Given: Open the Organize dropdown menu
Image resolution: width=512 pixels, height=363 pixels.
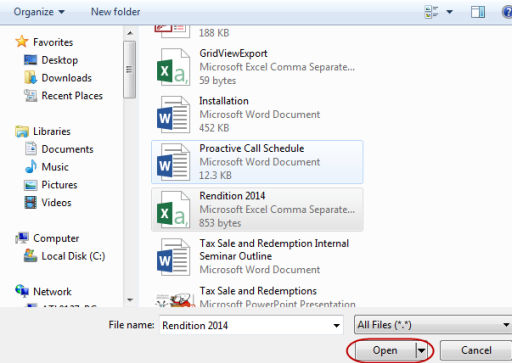Looking at the screenshot, I should tap(39, 12).
